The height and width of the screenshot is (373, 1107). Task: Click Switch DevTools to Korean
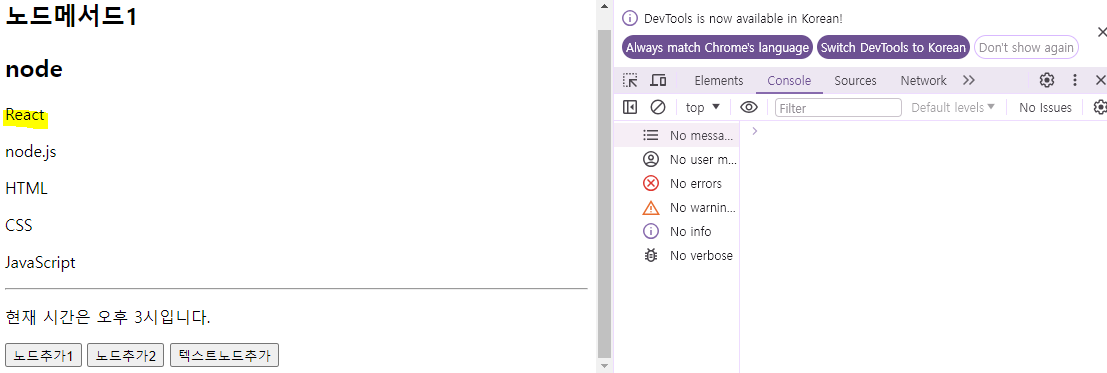point(893,48)
